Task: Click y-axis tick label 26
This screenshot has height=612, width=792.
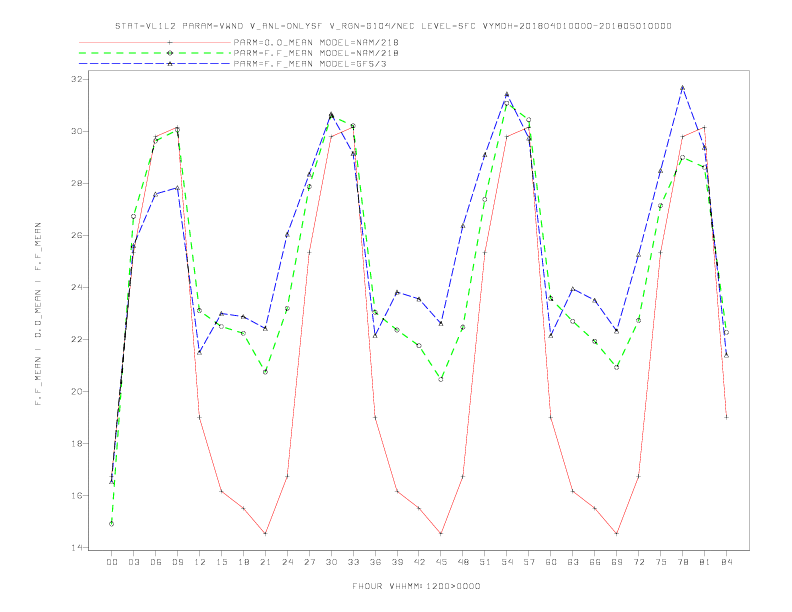Action: point(77,235)
